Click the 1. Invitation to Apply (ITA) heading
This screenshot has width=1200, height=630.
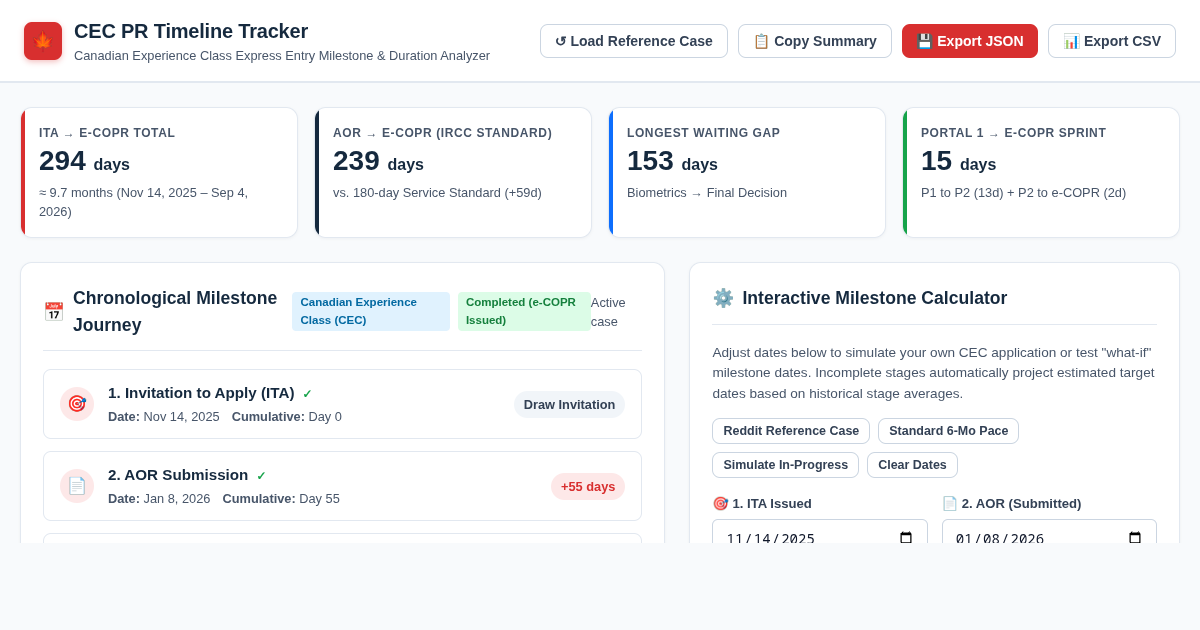[201, 393]
